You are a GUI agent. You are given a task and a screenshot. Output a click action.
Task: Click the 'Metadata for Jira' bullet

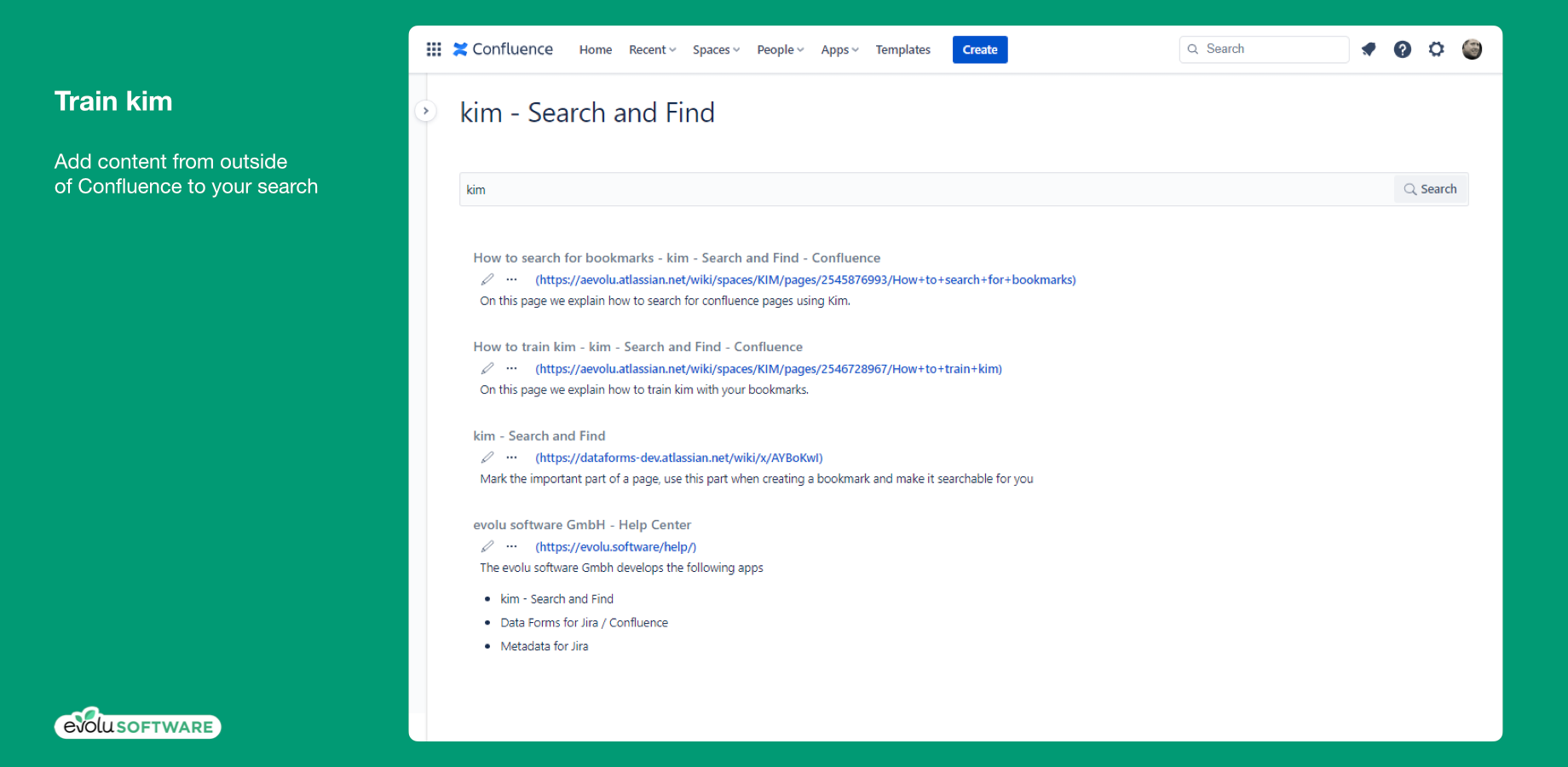[544, 646]
